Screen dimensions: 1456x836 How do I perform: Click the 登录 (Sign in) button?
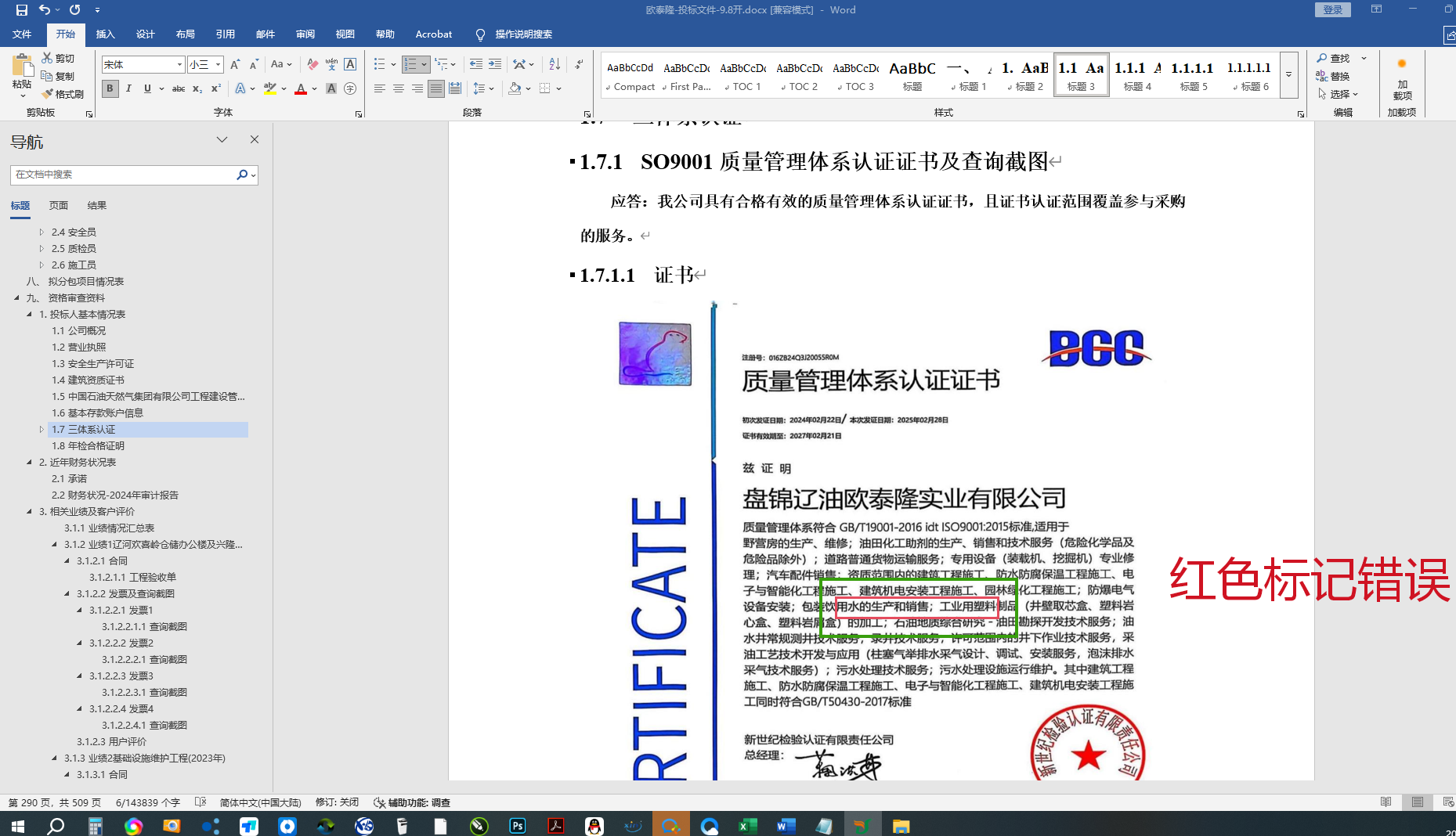pos(1333,9)
